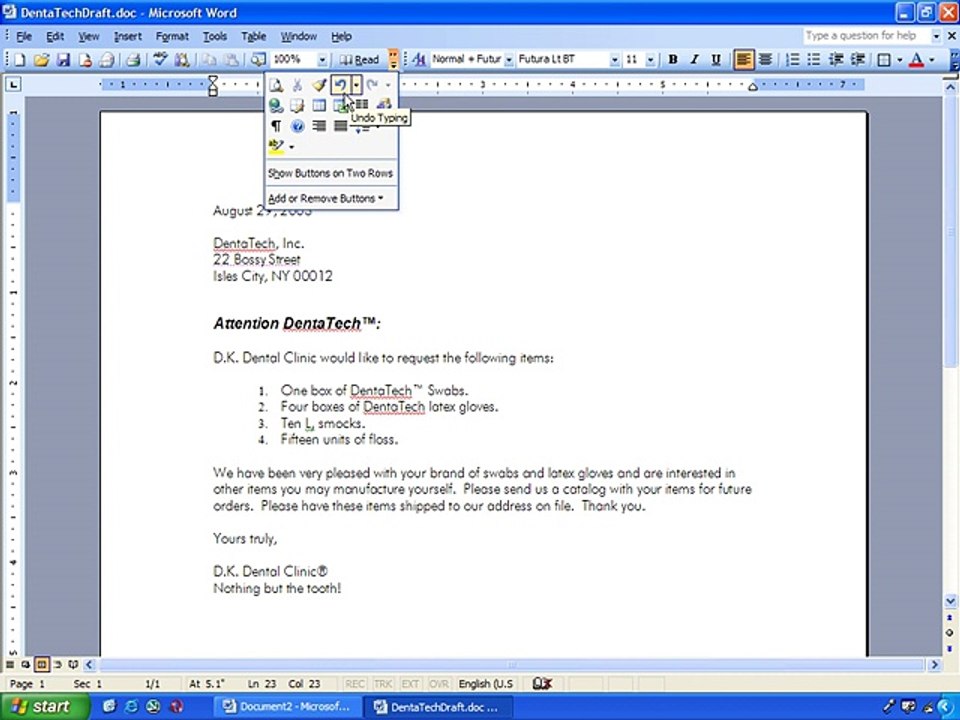Open the Border style dropdown arrow
Viewport: 960px width, 720px height.
[x=899, y=59]
